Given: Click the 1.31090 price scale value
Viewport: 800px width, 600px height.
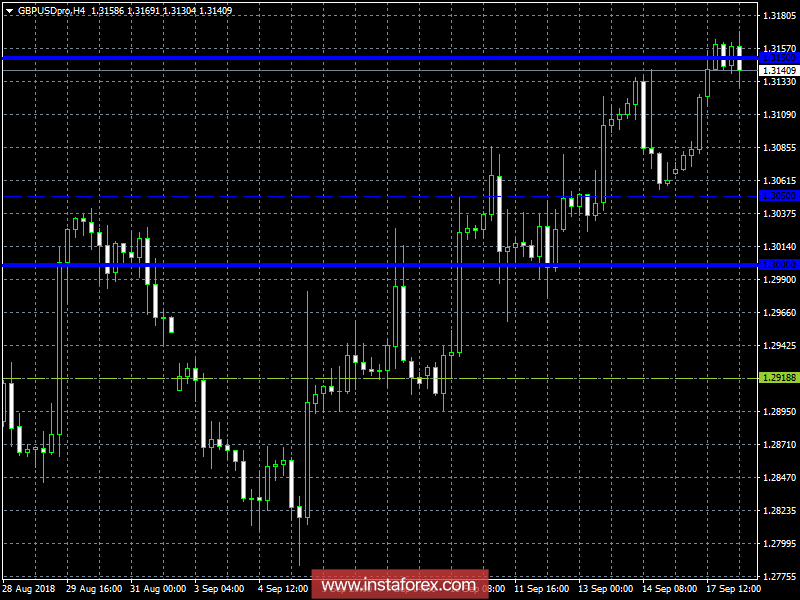Looking at the screenshot, I should pos(779,115).
